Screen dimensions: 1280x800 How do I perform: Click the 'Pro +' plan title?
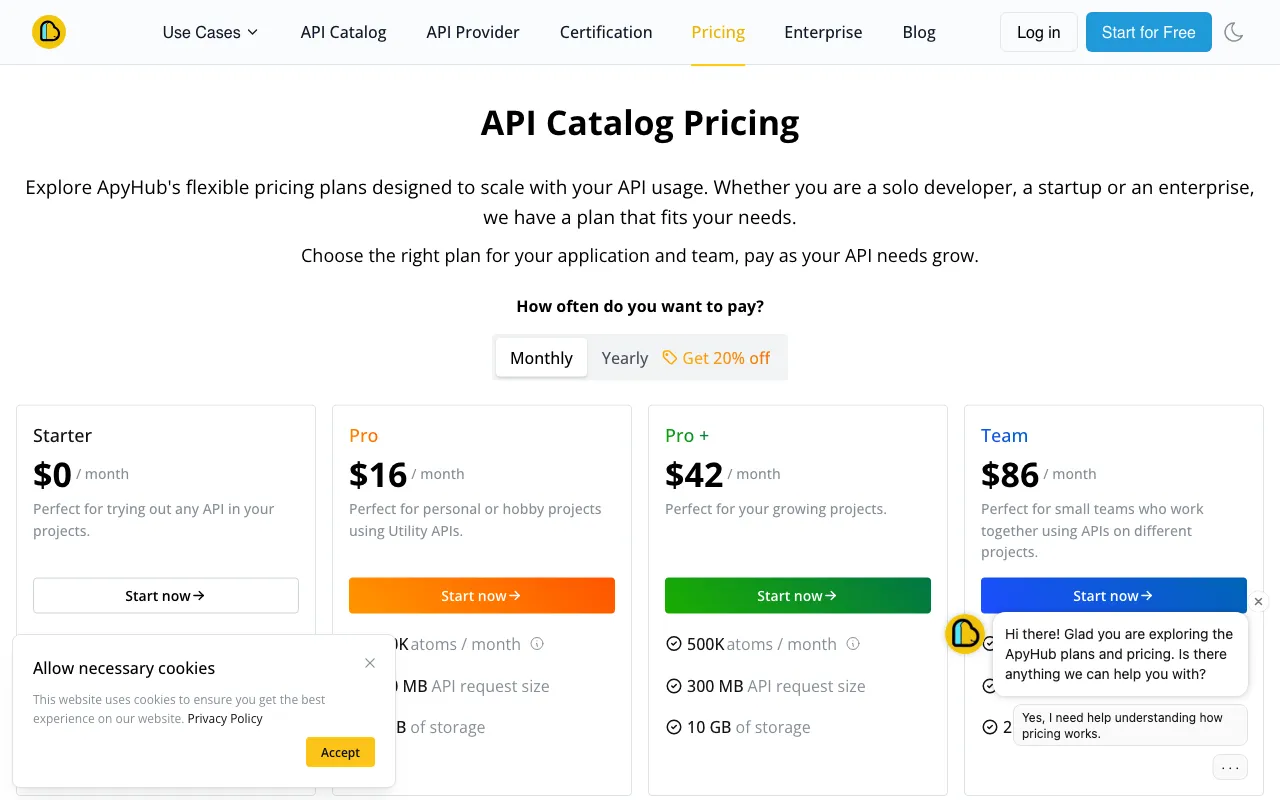pos(687,435)
